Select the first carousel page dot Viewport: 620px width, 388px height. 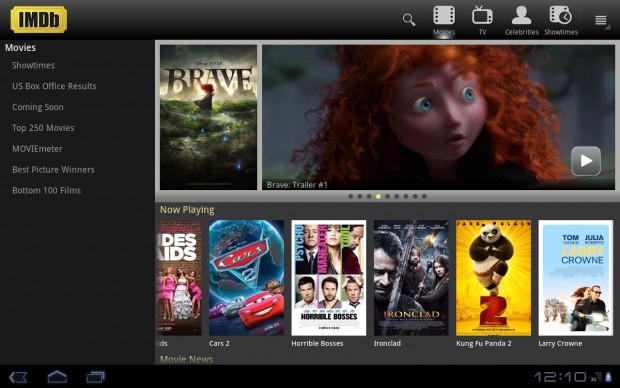pos(351,197)
